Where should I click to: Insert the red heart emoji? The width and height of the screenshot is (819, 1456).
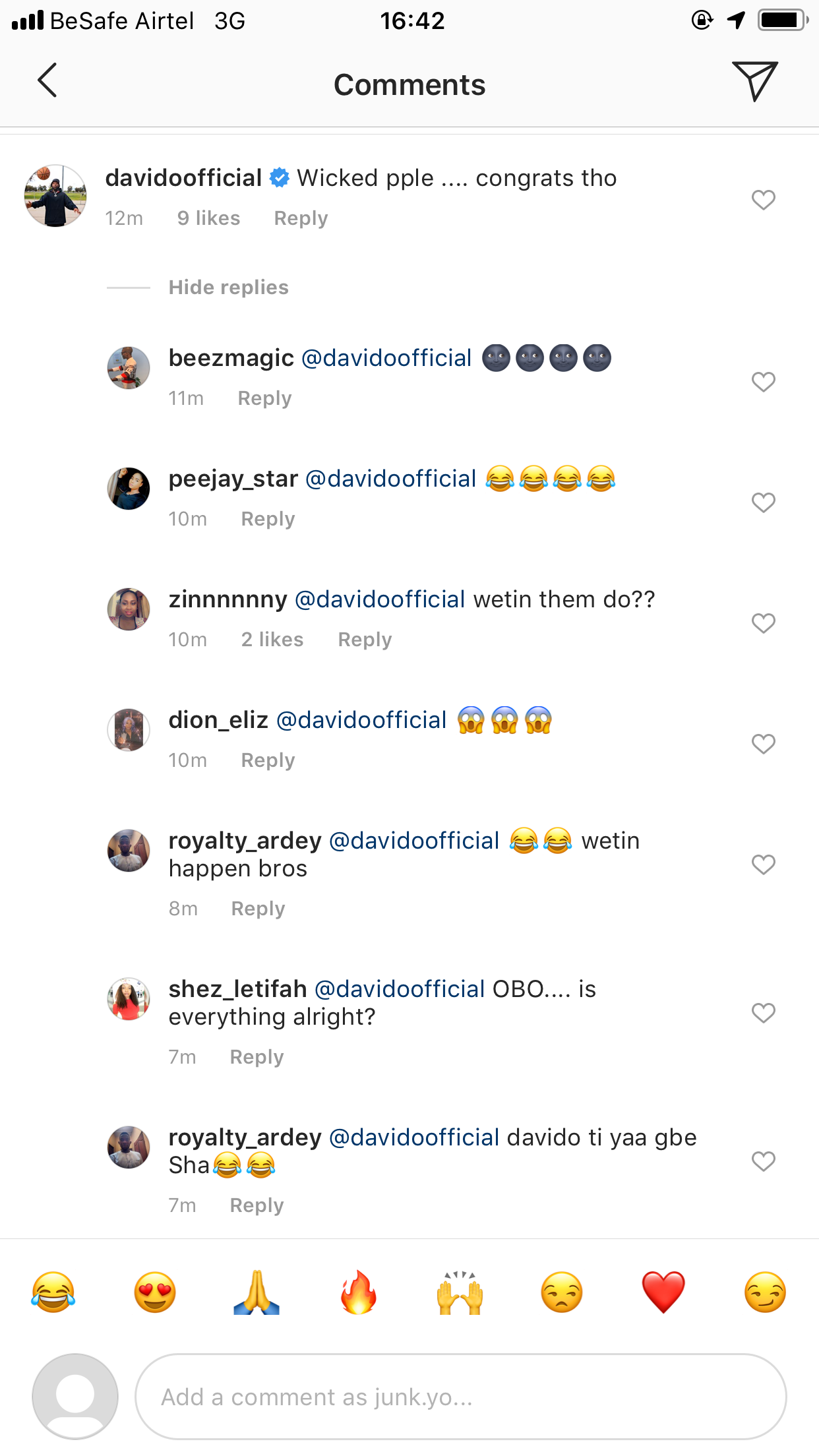[x=663, y=1292]
